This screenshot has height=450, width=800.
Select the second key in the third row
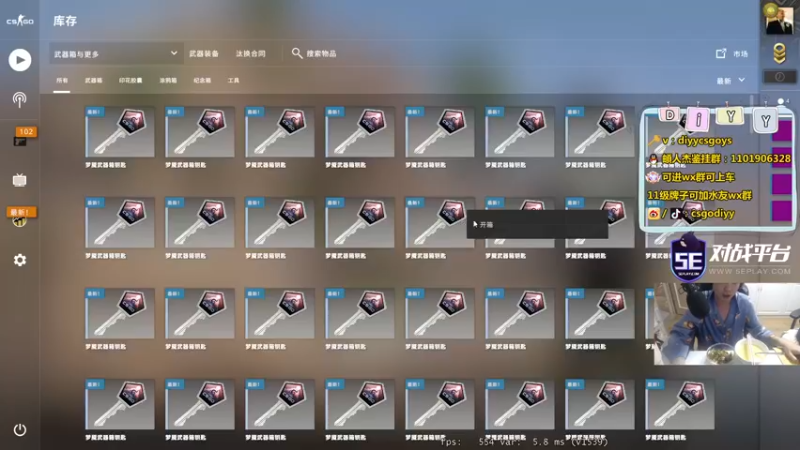click(200, 313)
